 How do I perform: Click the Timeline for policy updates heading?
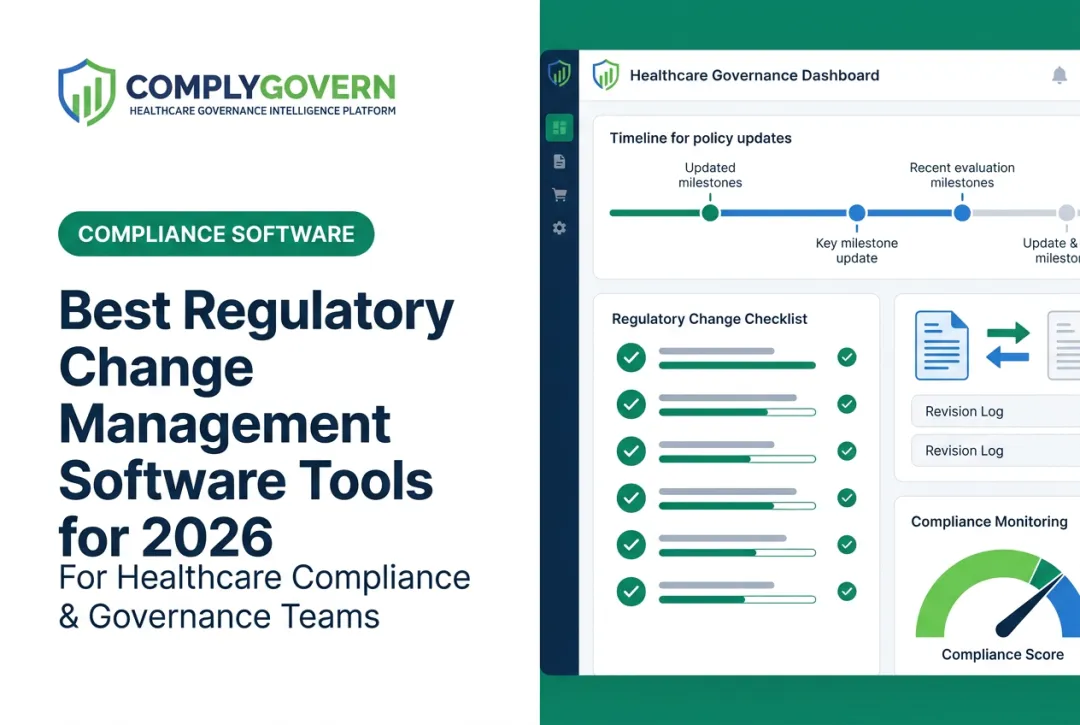pyautogui.click(x=700, y=138)
